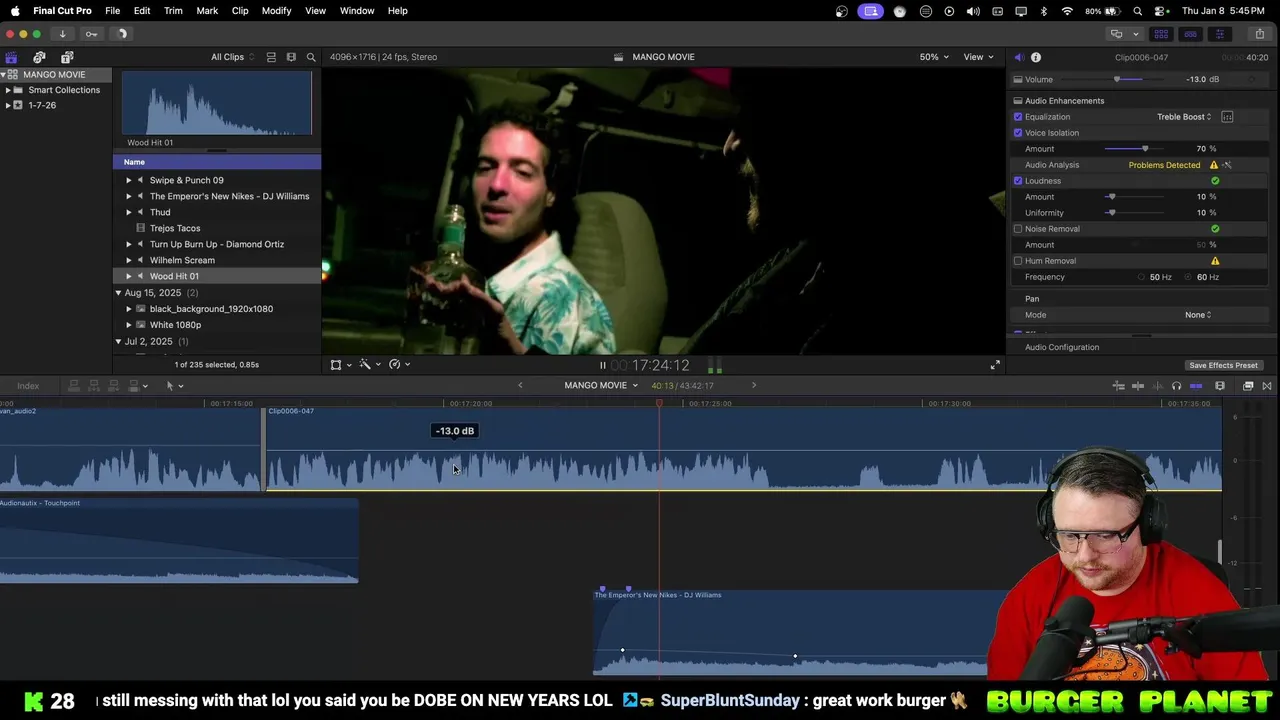Enable the Noise Removal checkbox
Image resolution: width=1280 pixels, height=720 pixels.
(1018, 229)
